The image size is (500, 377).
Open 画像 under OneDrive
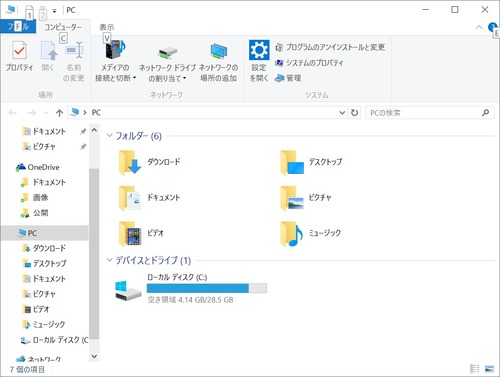tap(35, 197)
